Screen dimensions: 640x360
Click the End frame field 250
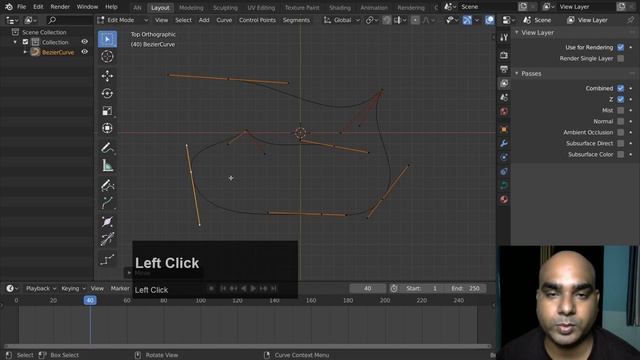[465, 288]
